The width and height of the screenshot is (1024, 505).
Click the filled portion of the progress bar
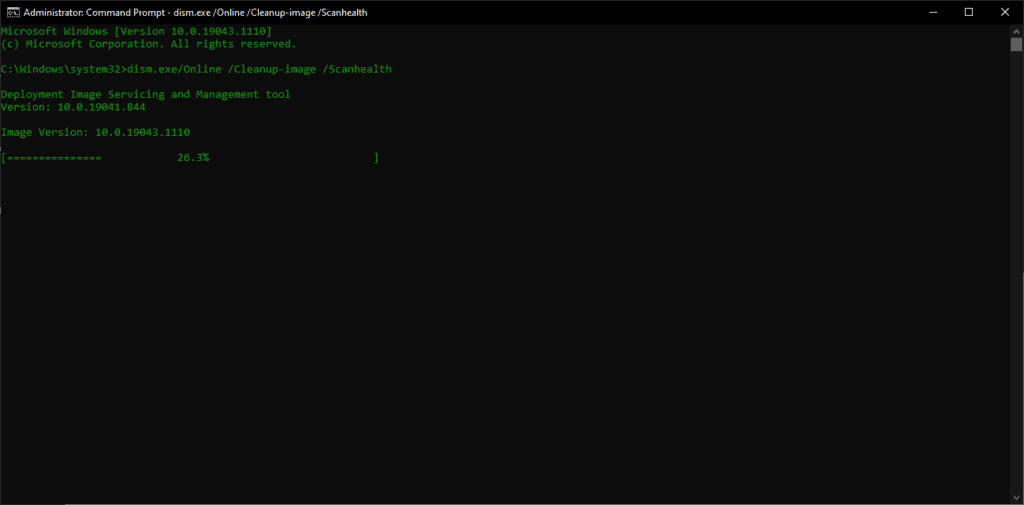click(x=54, y=158)
